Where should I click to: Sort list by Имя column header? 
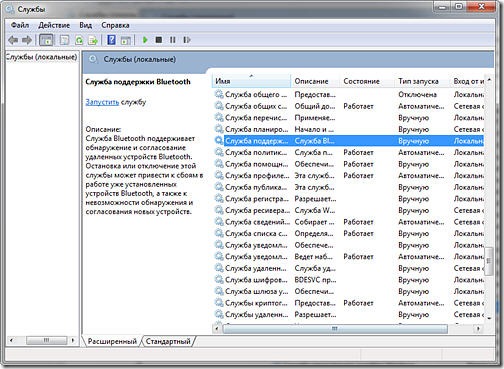tap(251, 81)
